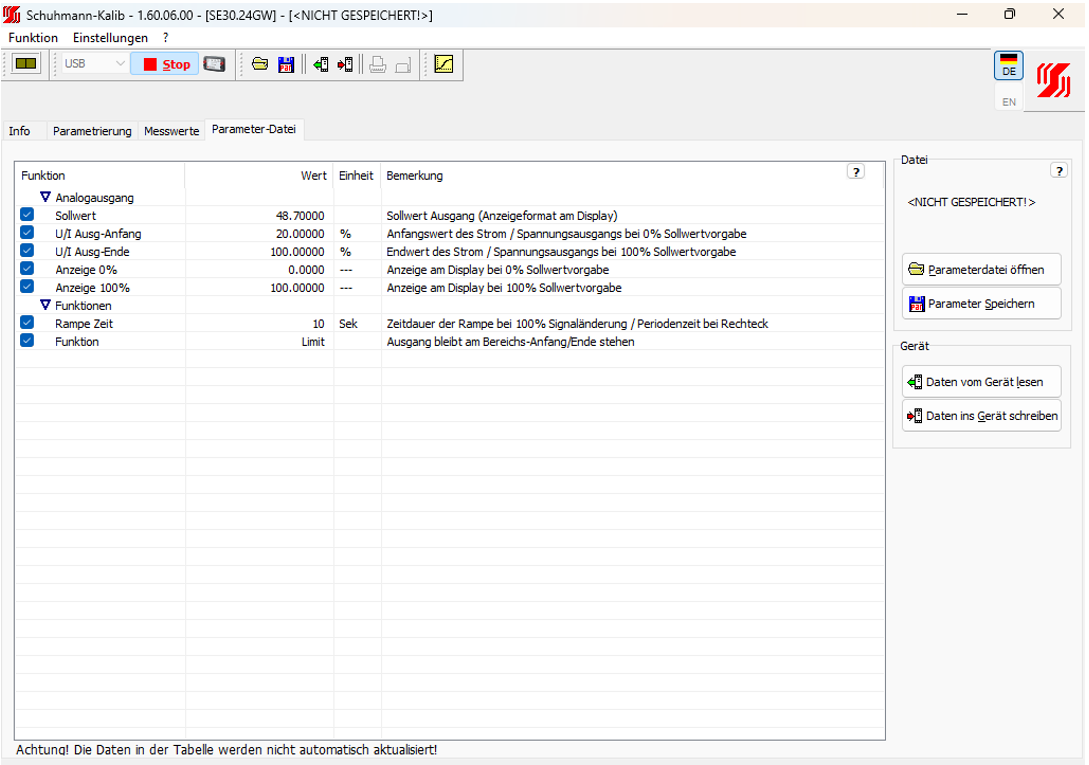Uncheck the Funktion row checkbox

(x=26, y=340)
